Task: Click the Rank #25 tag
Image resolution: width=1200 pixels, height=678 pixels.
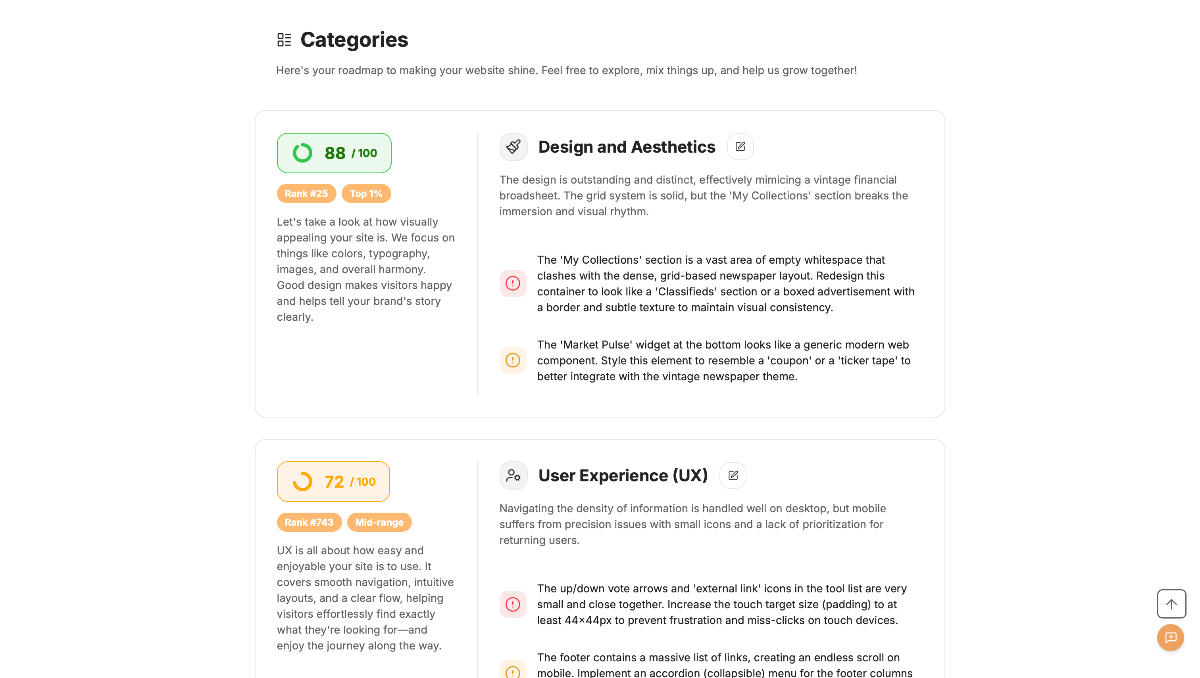Action: 306,194
